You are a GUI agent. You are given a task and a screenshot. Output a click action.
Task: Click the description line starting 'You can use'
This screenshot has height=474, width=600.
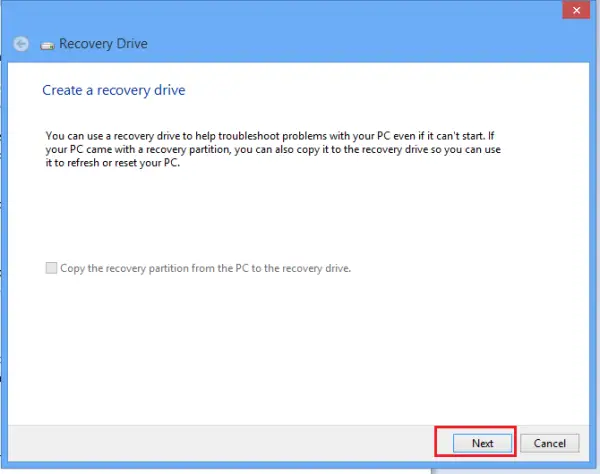click(x=270, y=136)
